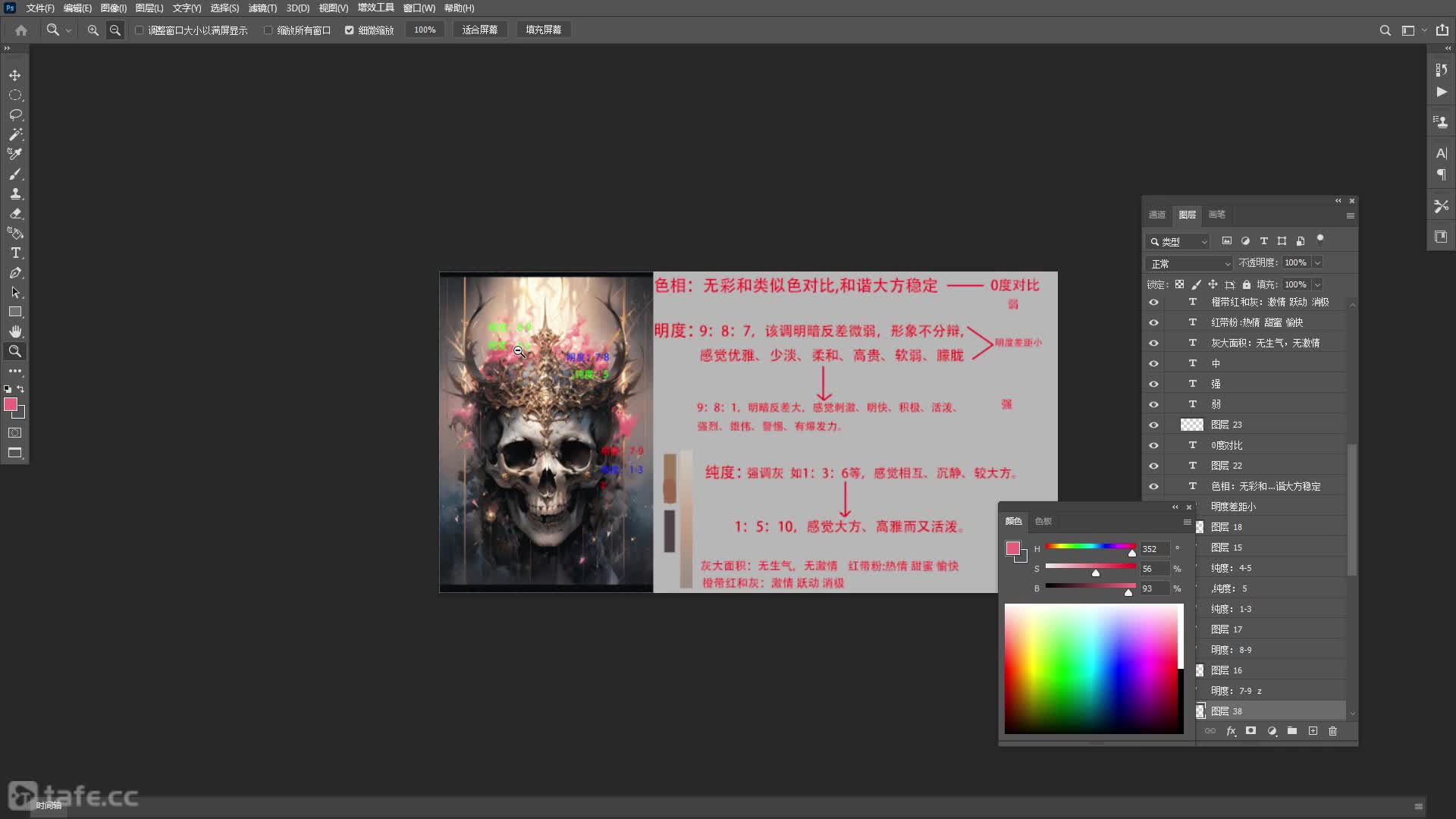Viewport: 1456px width, 819px height.
Task: Create a new group folder
Action: [1292, 731]
